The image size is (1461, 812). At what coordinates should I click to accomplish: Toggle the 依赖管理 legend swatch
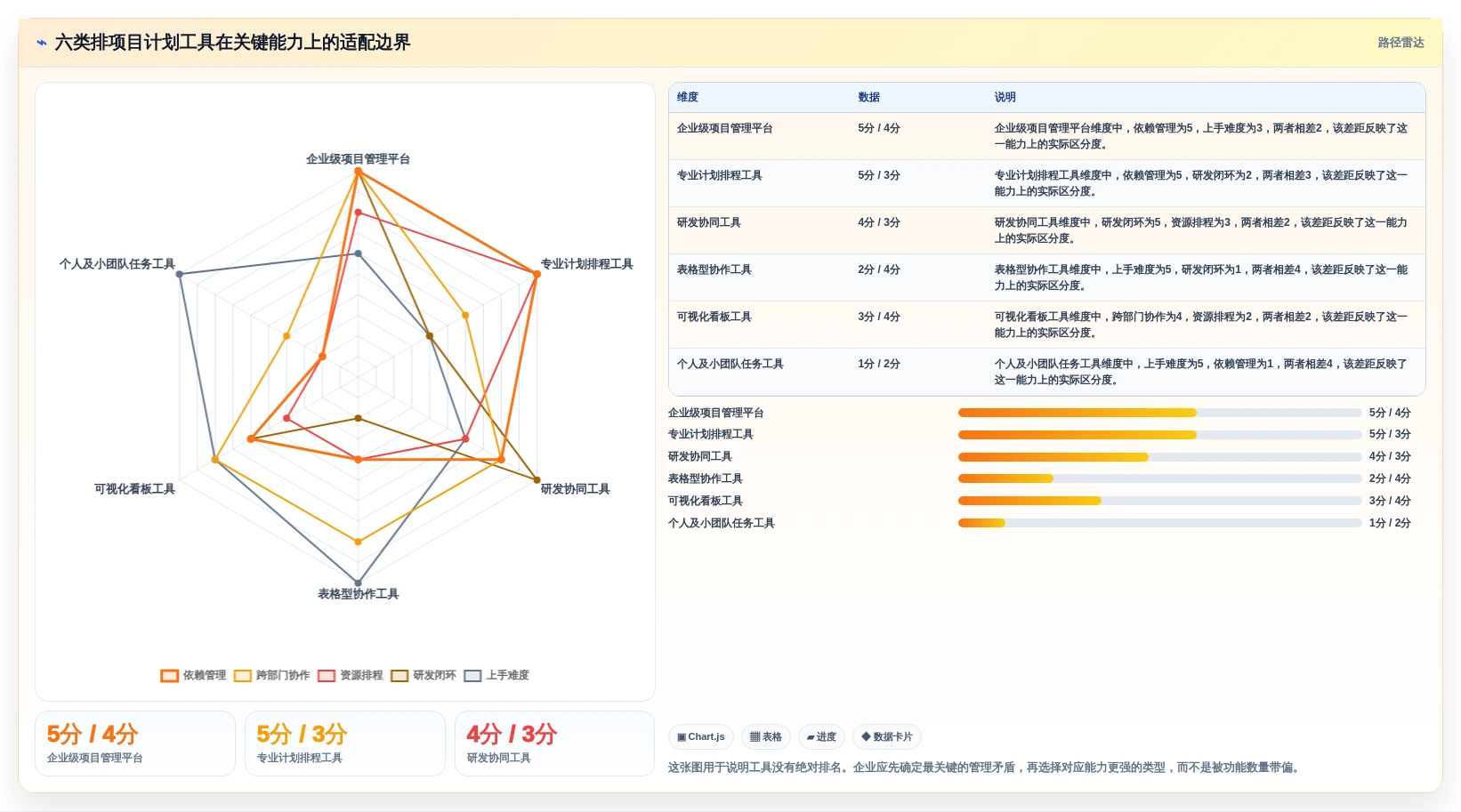click(x=170, y=676)
